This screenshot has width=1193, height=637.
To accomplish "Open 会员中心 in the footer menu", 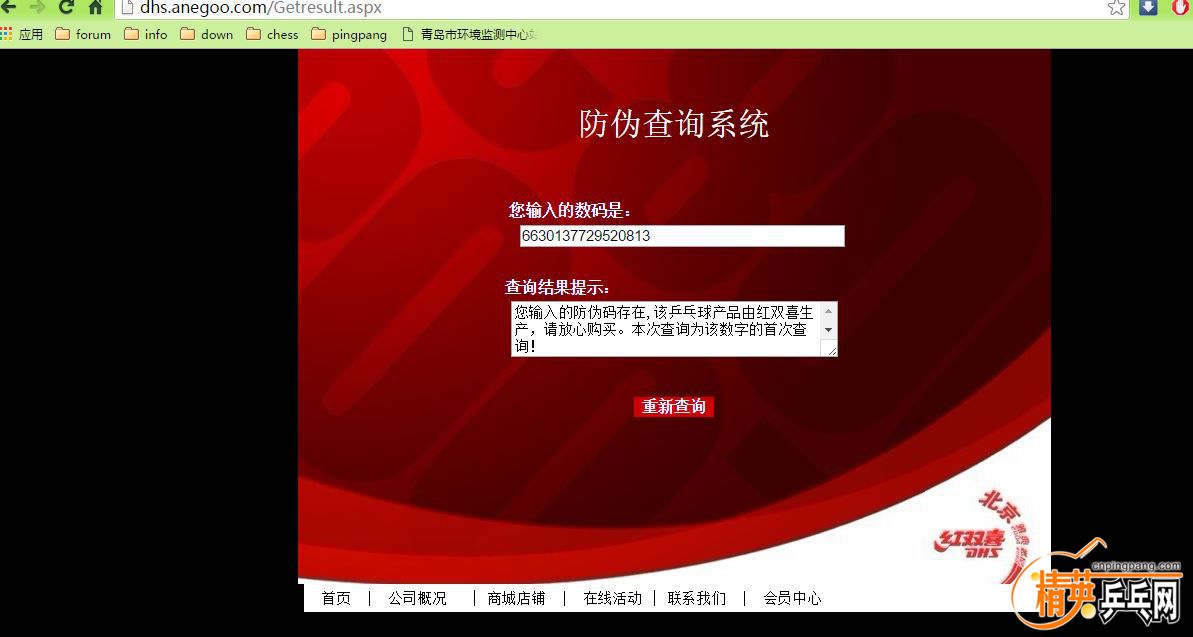I will click(x=792, y=598).
